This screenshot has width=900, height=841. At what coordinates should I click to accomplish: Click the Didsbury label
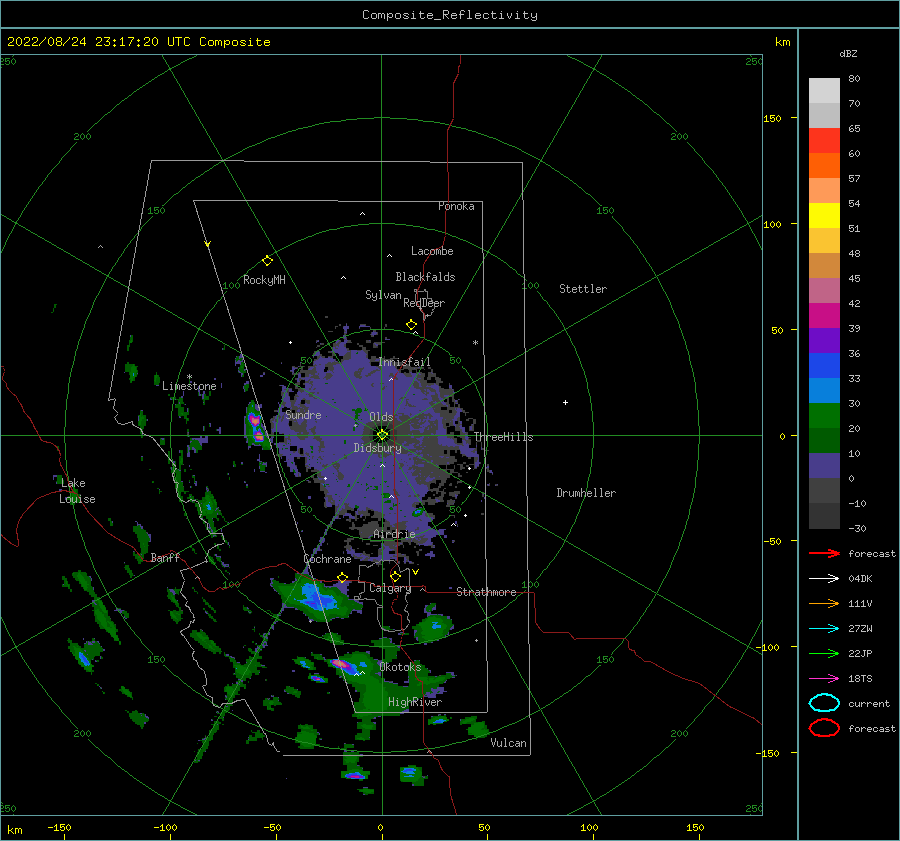[378, 448]
